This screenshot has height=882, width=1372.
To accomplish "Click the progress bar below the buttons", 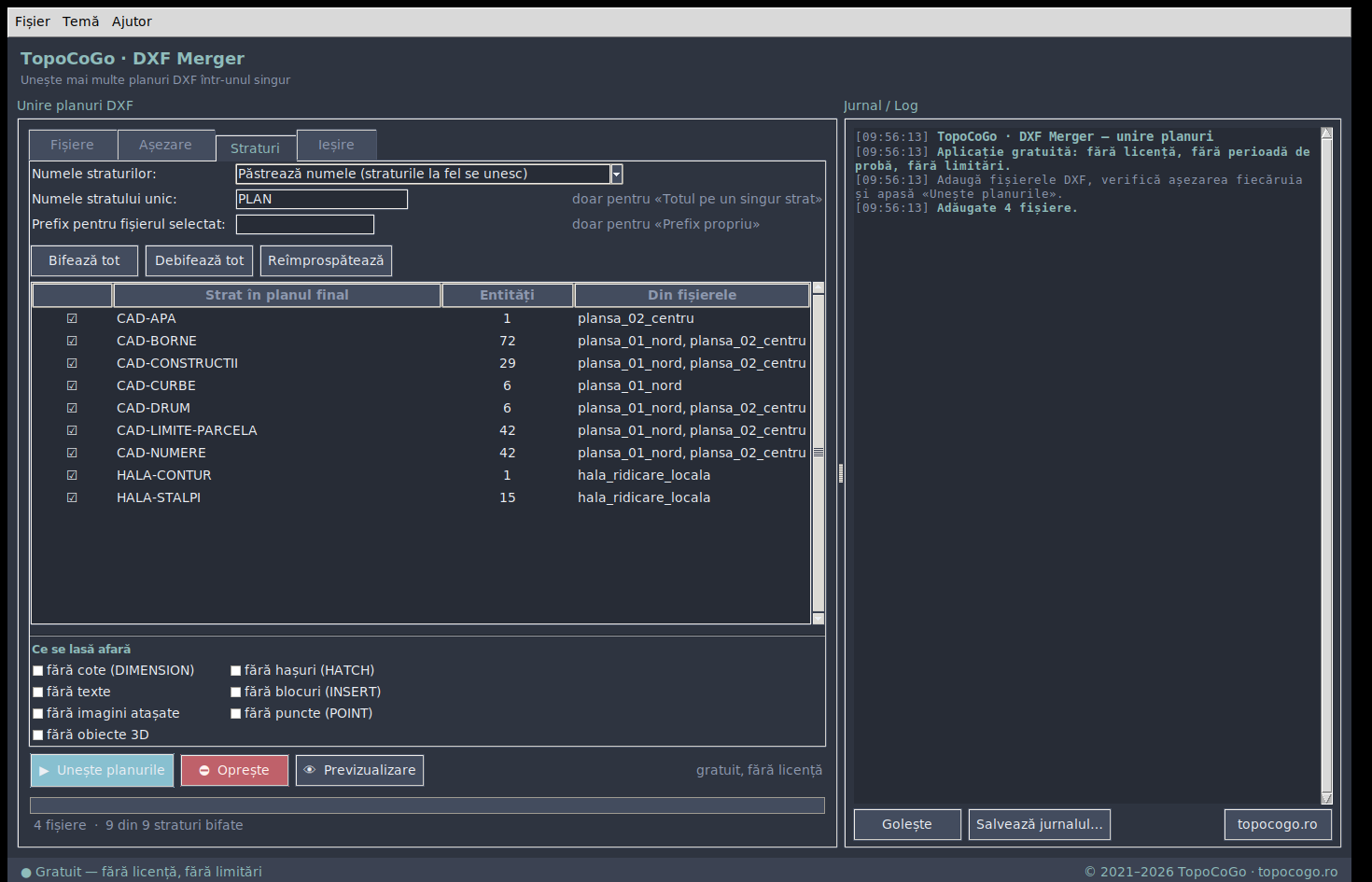I will (x=427, y=805).
